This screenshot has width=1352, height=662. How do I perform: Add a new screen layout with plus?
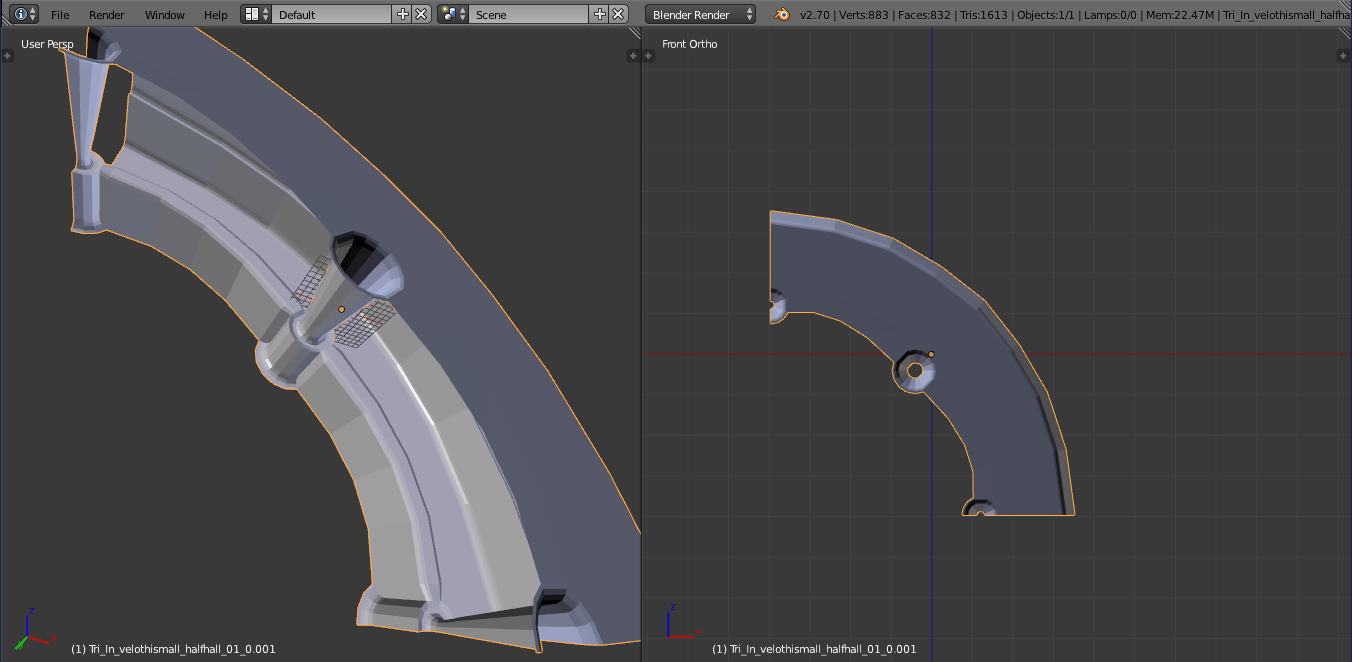pyautogui.click(x=403, y=14)
